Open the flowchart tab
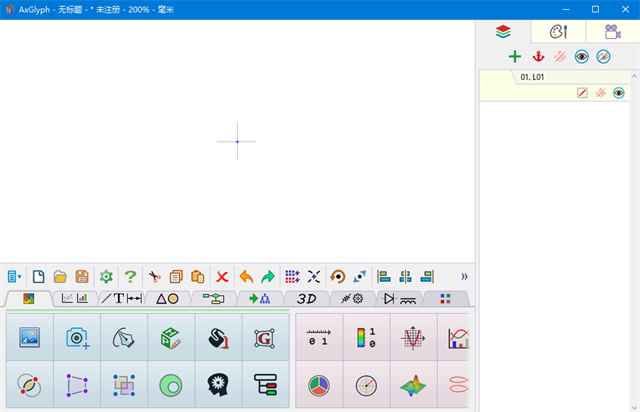The width and height of the screenshot is (640, 412). (x=213, y=298)
